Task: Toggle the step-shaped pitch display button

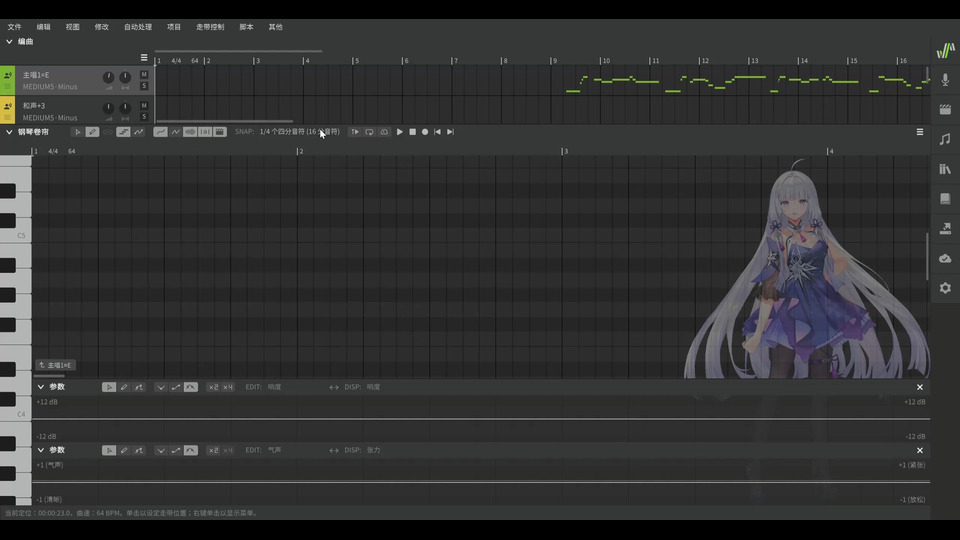Action: [x=123, y=132]
